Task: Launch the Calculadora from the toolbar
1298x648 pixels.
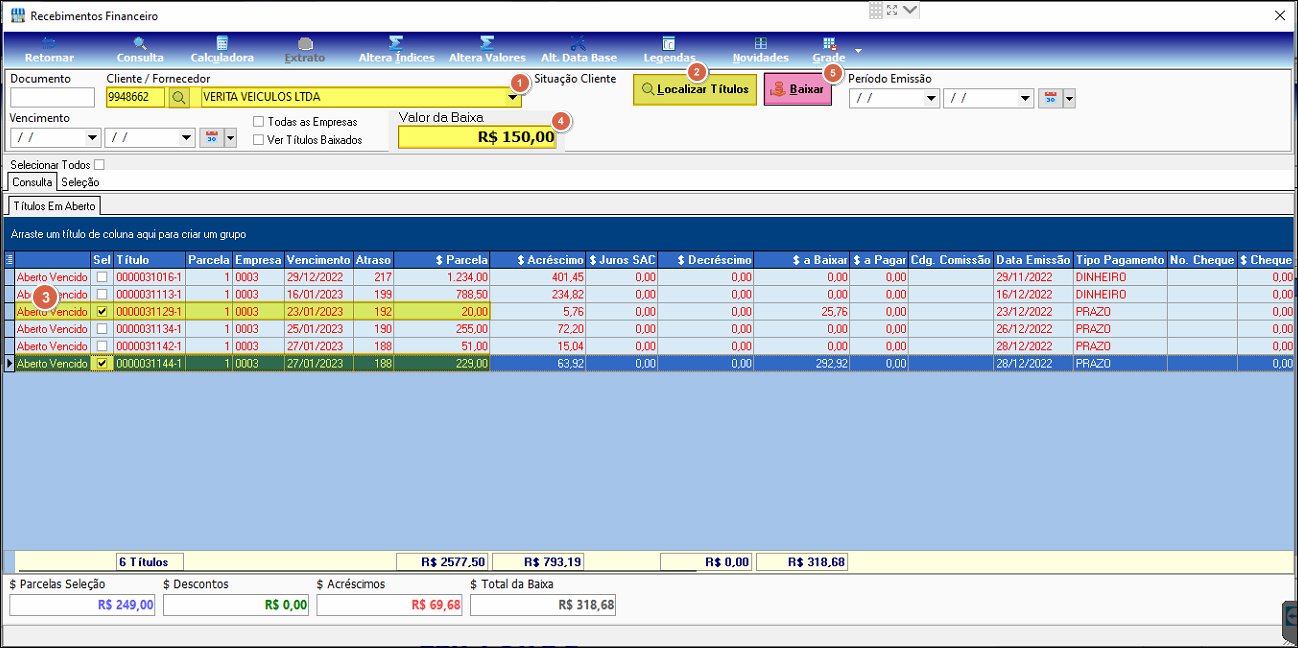Action: (x=222, y=49)
